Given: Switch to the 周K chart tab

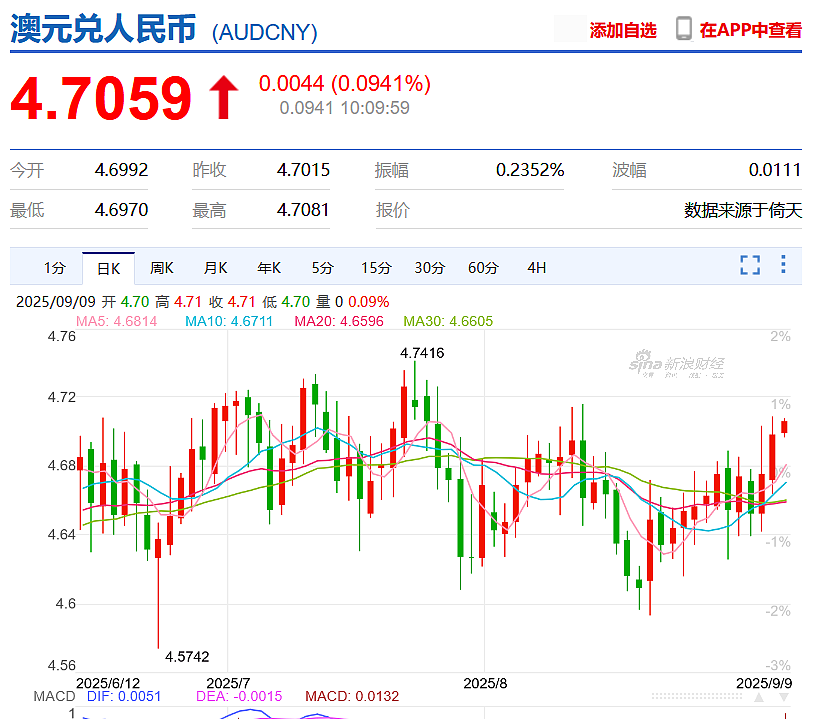Looking at the screenshot, I should [x=162, y=268].
